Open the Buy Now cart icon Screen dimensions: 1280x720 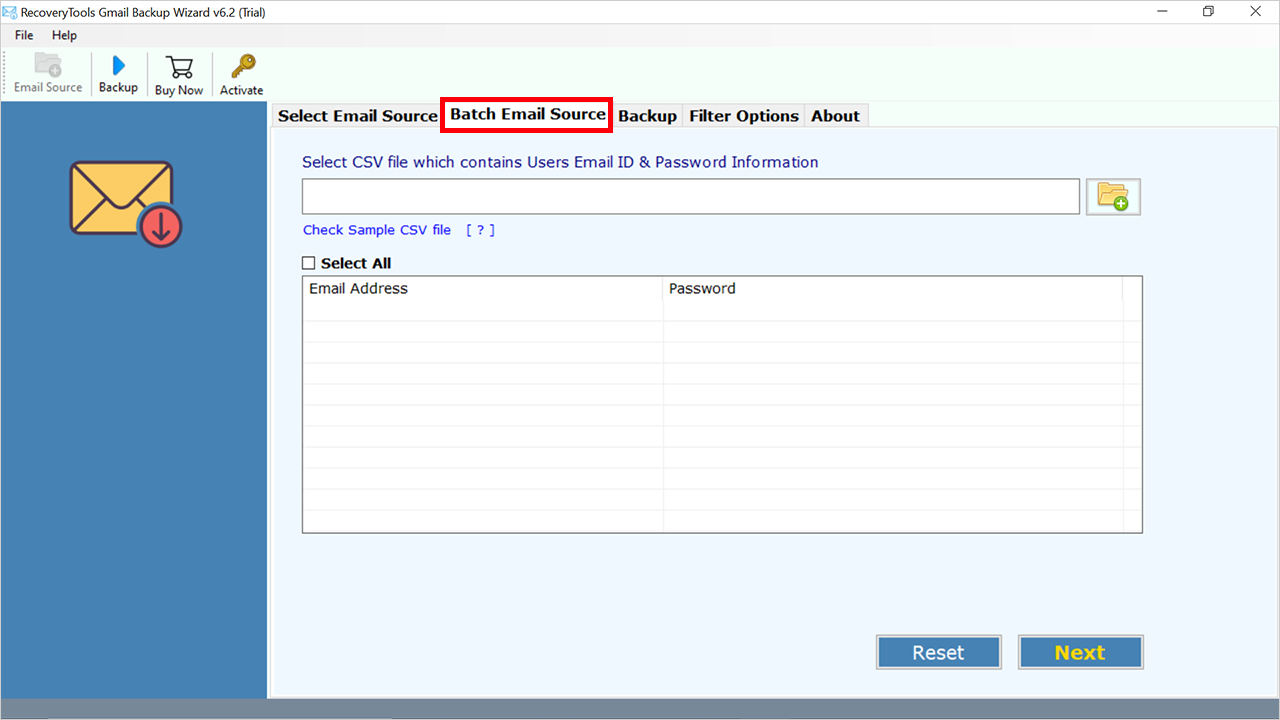pos(179,74)
